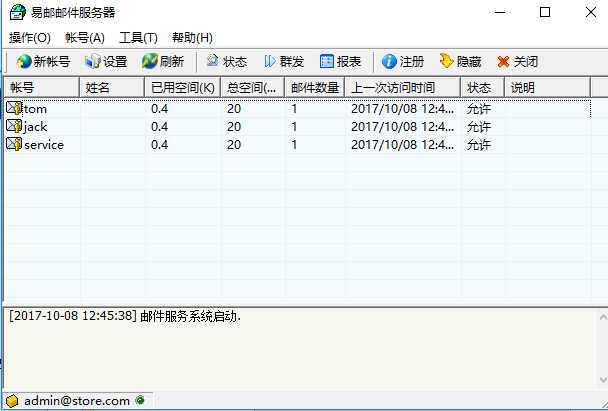Select the jack account row

[298, 126]
